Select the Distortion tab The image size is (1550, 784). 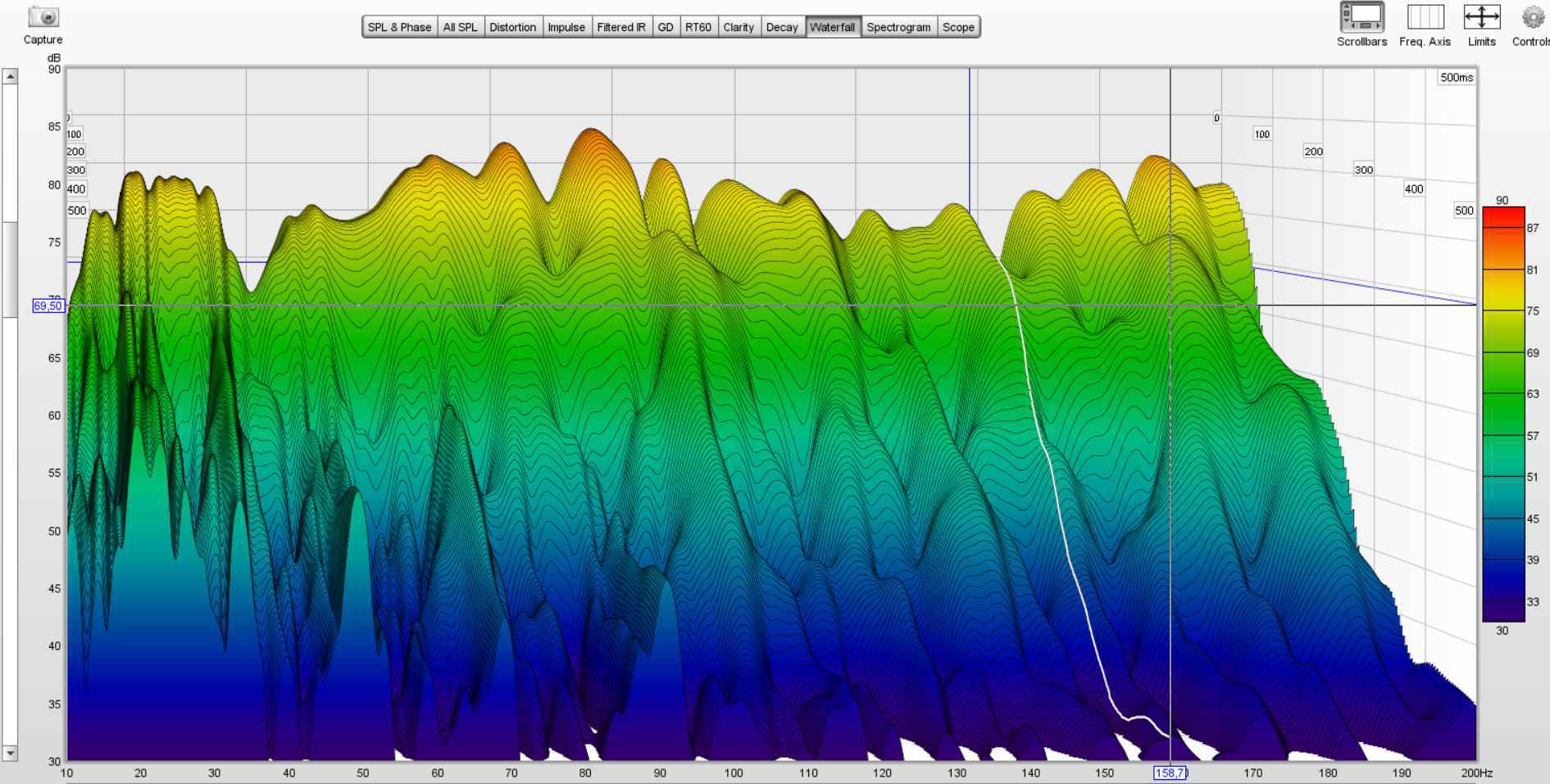tap(512, 27)
